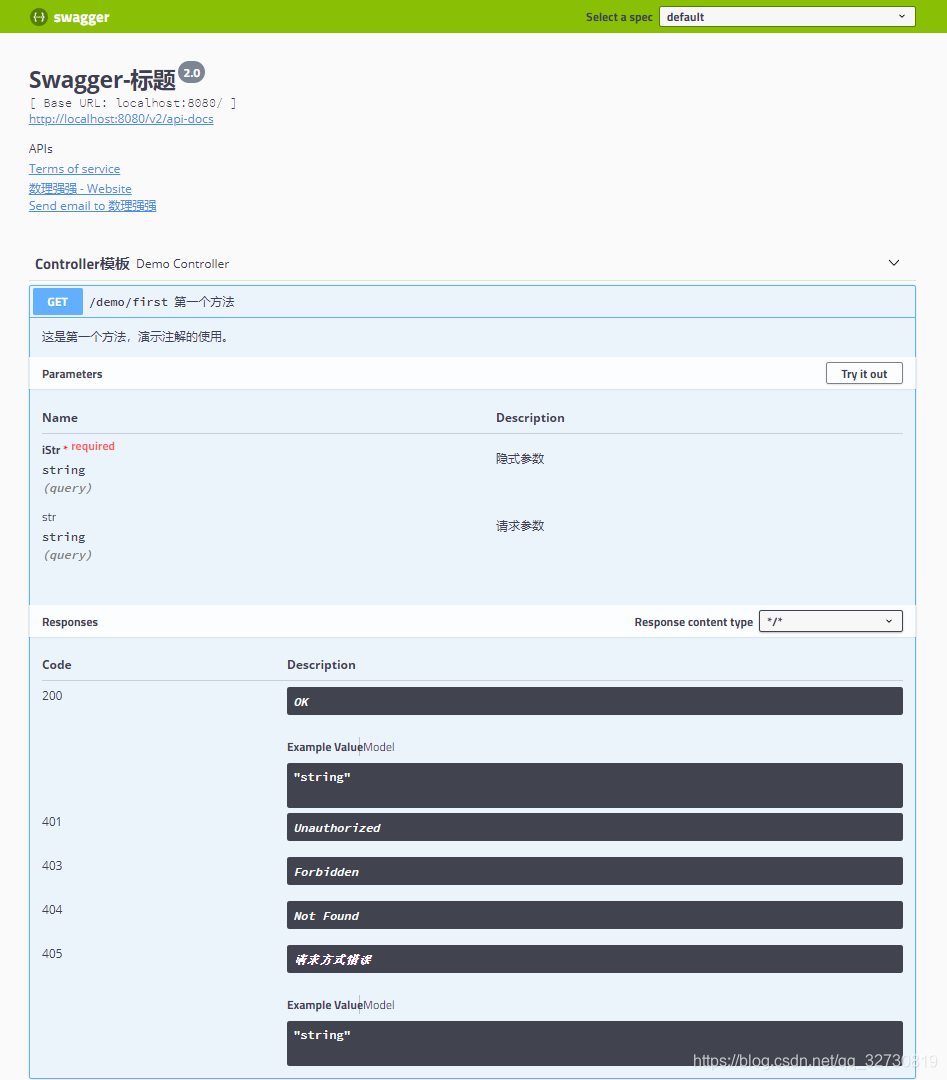947x1080 pixels.
Task: Collapse the Controller模板 section chevron
Action: (x=894, y=263)
